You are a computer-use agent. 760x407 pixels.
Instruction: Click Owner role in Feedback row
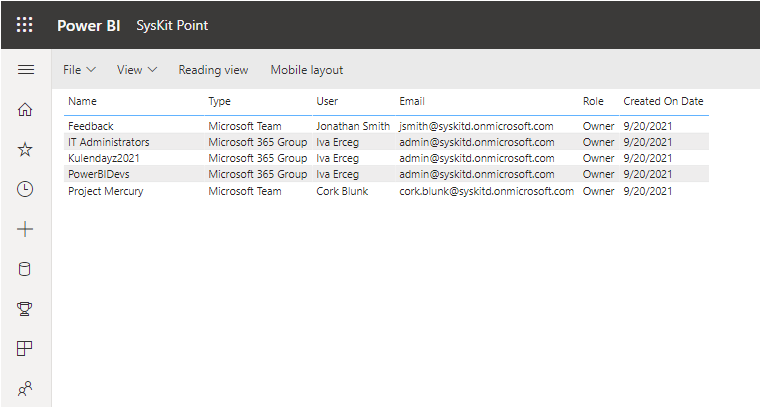[x=599, y=126]
